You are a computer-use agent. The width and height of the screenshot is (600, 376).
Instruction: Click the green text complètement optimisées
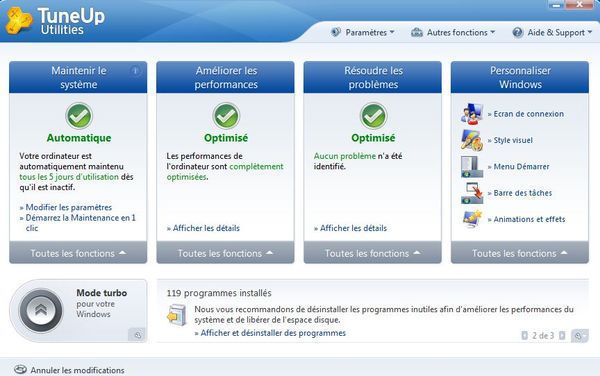point(225,172)
